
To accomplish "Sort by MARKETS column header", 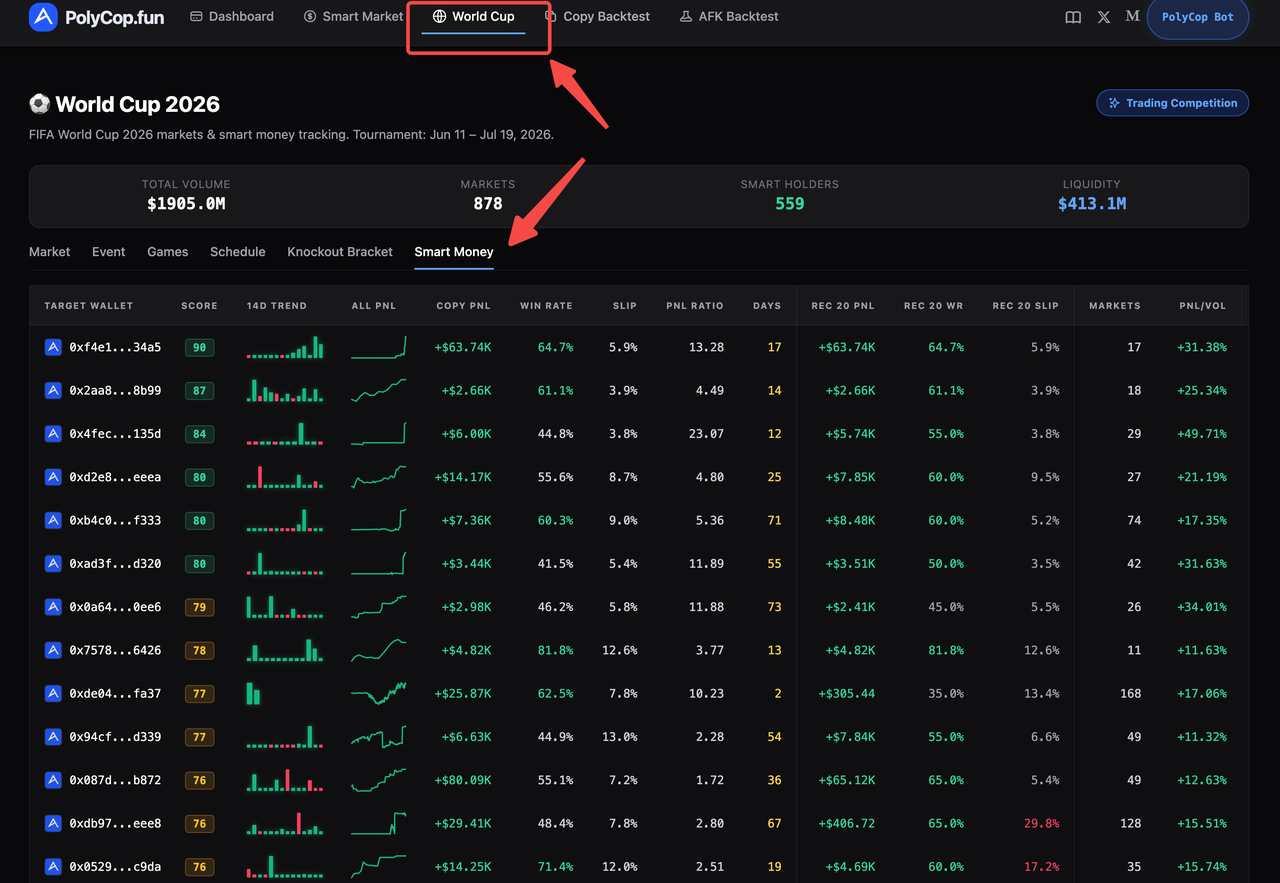I will point(1115,306).
